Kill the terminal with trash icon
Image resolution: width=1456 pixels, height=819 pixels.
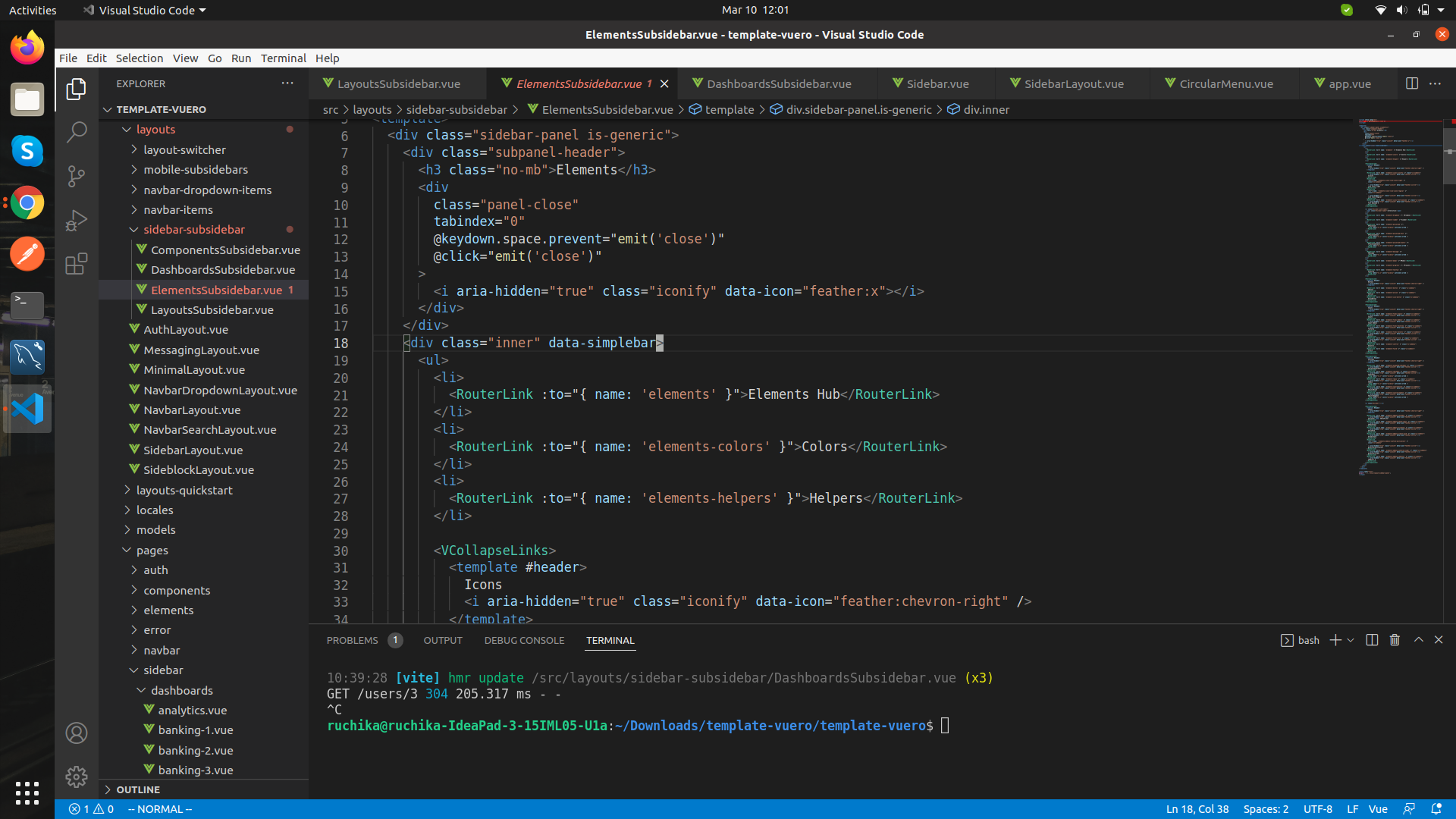click(1394, 640)
